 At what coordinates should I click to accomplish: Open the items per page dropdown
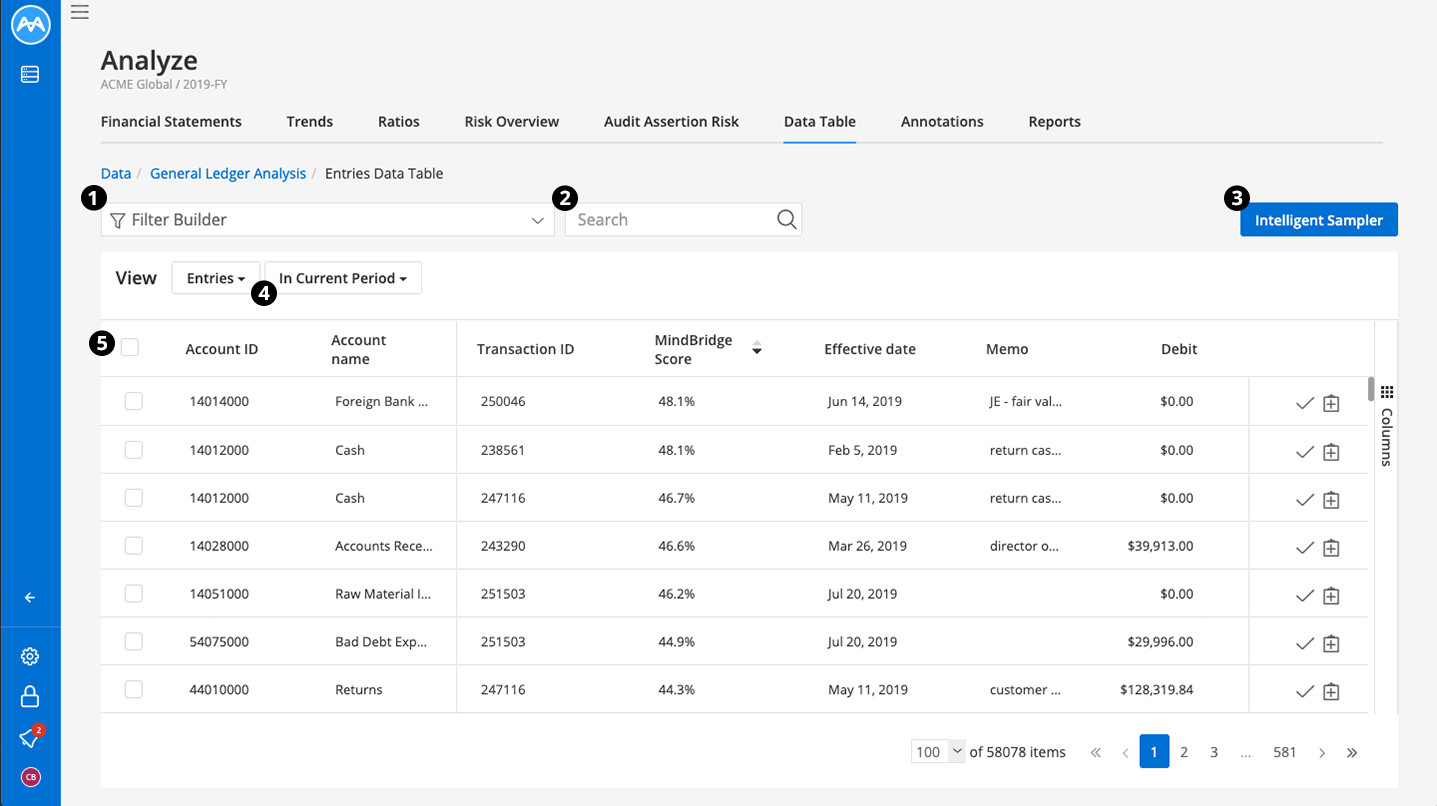(938, 752)
